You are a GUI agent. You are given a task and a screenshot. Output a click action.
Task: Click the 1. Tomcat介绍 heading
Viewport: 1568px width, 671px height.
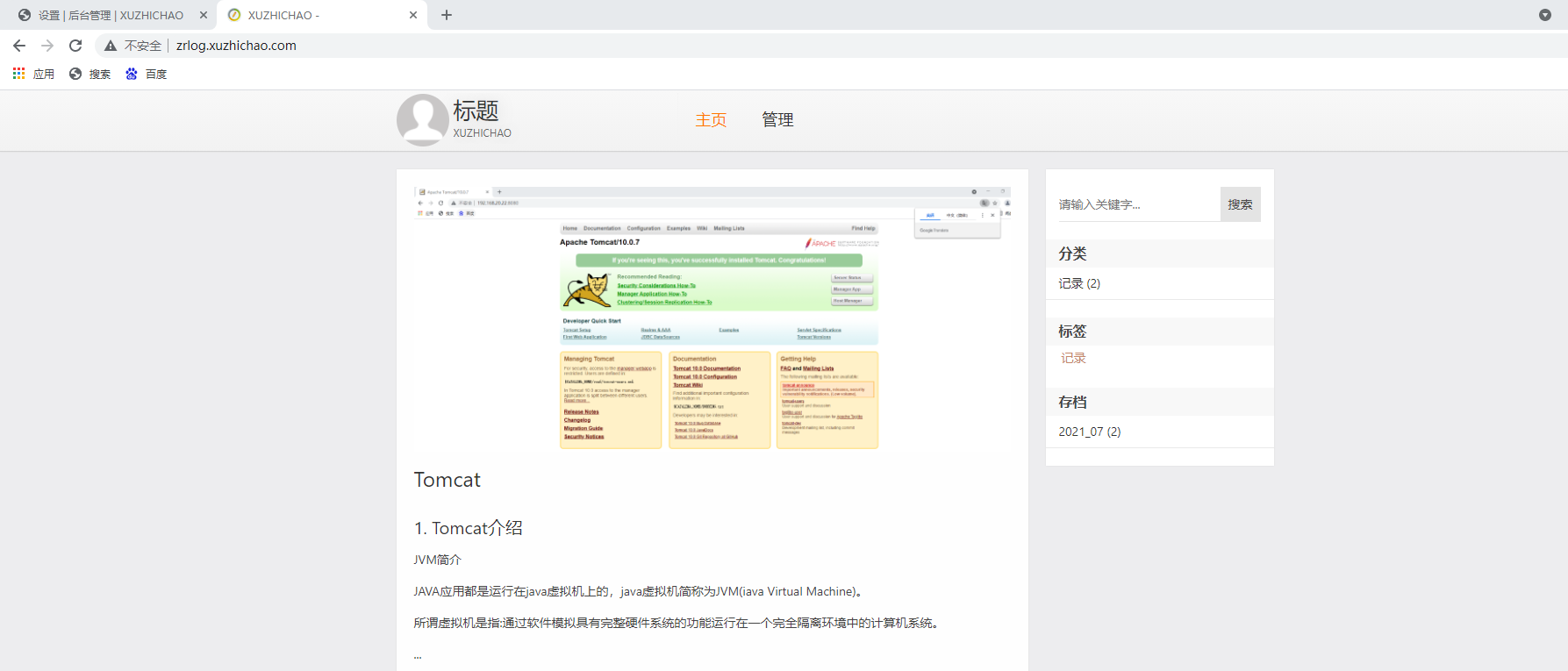pos(469,528)
